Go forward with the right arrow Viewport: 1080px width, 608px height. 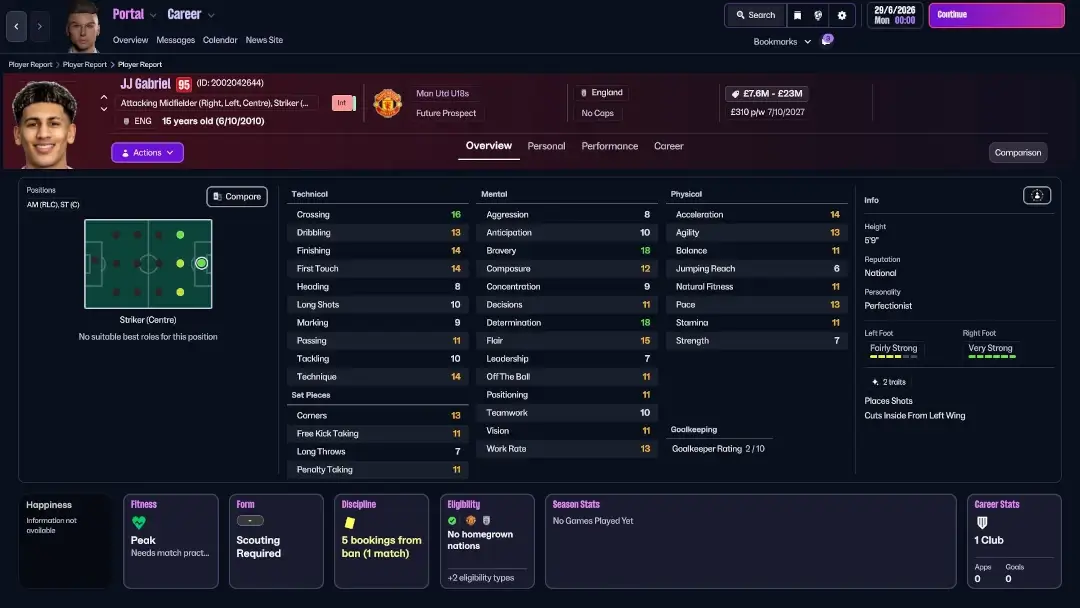pos(39,26)
